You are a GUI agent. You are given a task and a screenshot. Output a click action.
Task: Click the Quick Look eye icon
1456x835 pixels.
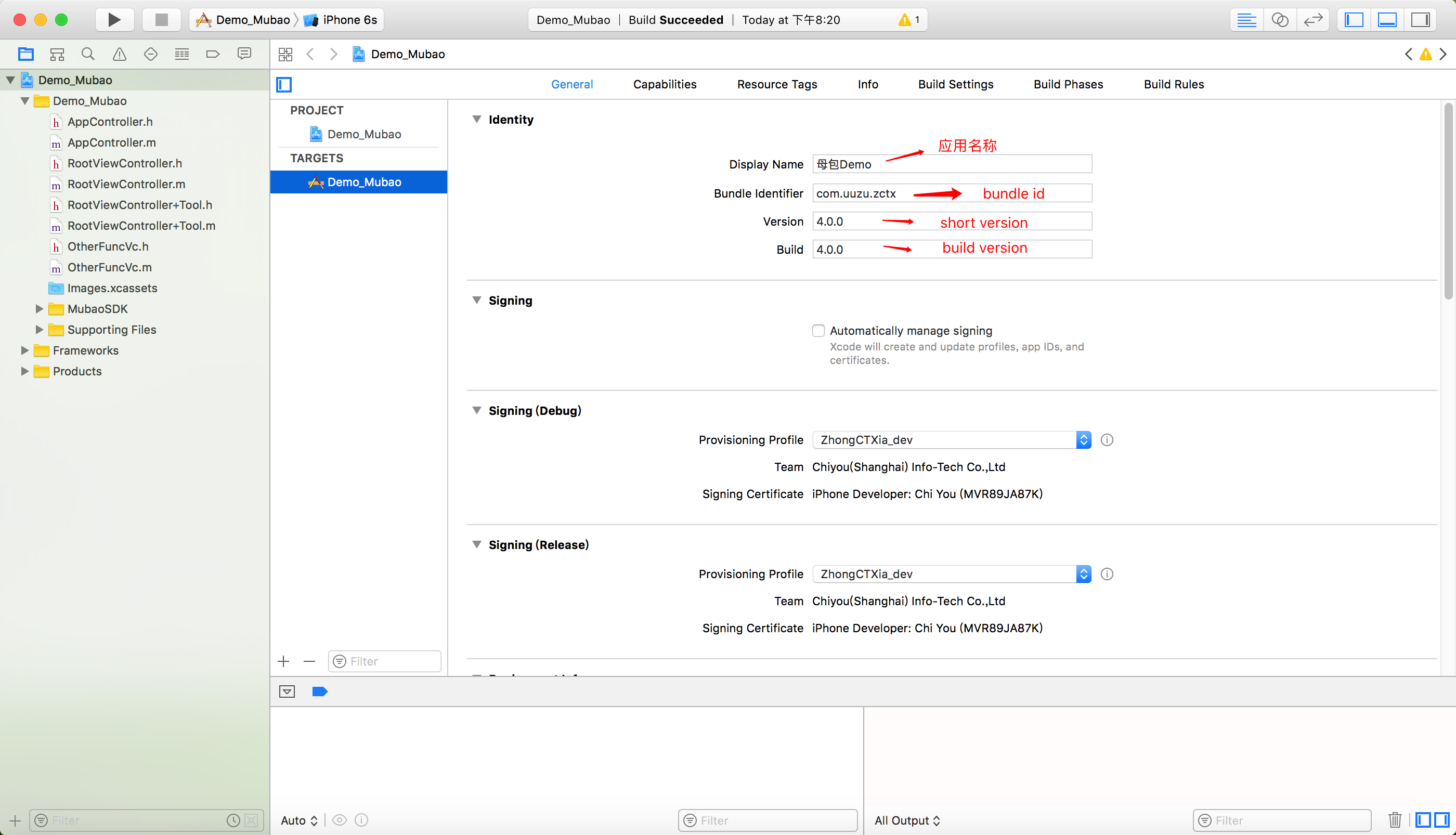click(340, 820)
